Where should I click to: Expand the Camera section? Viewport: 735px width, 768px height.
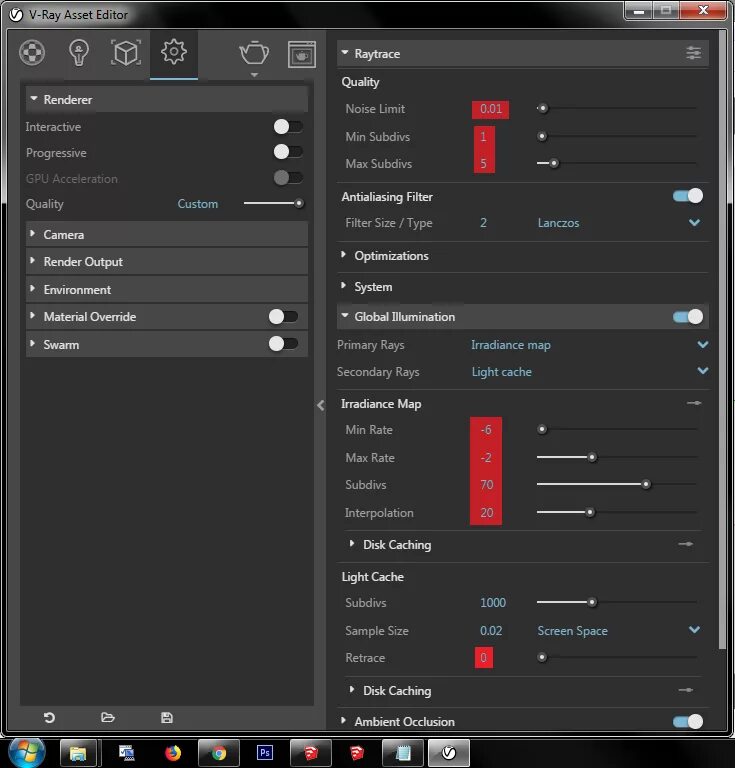166,235
